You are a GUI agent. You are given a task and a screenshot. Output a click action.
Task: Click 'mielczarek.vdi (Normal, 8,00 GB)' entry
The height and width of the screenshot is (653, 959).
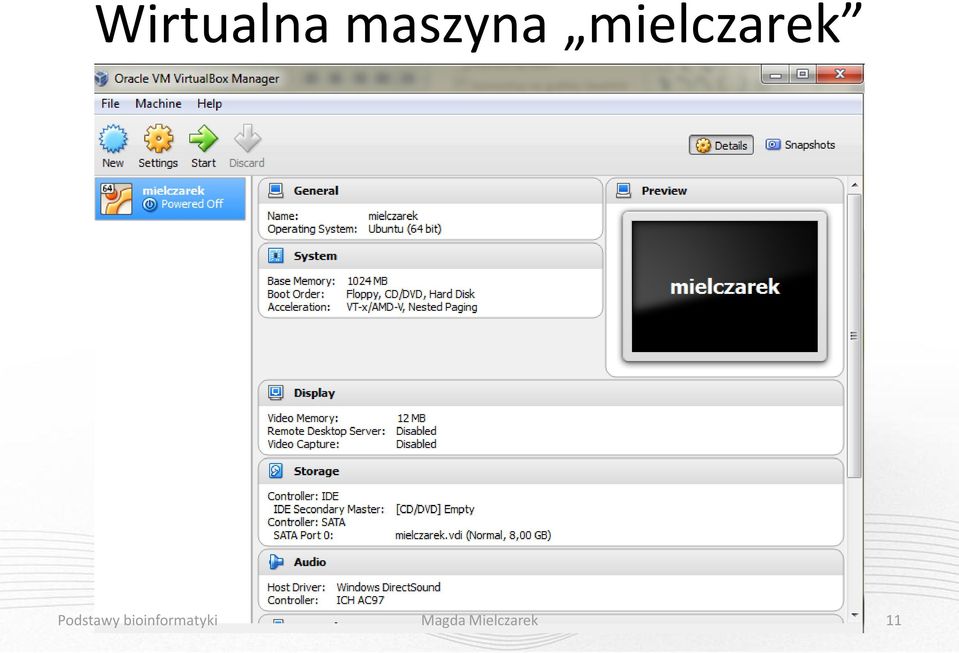tap(473, 535)
